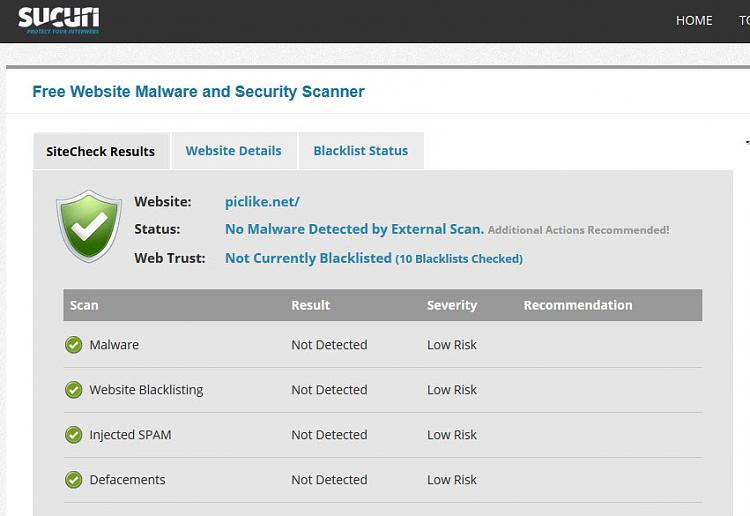
Task: Click Not Detected in the Website Blacklisting row
Action: (330, 390)
